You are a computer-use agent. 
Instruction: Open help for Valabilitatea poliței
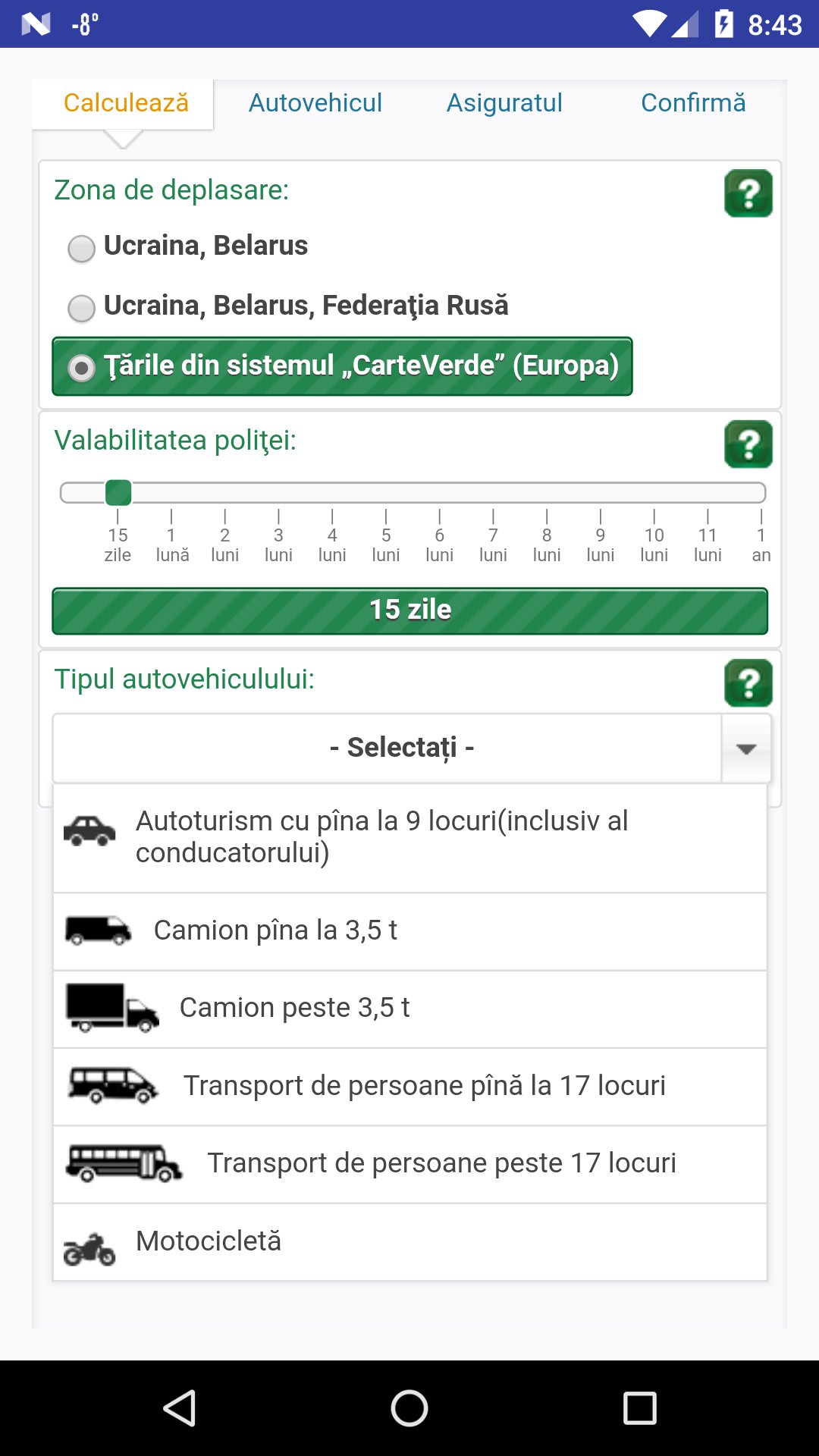tap(748, 444)
